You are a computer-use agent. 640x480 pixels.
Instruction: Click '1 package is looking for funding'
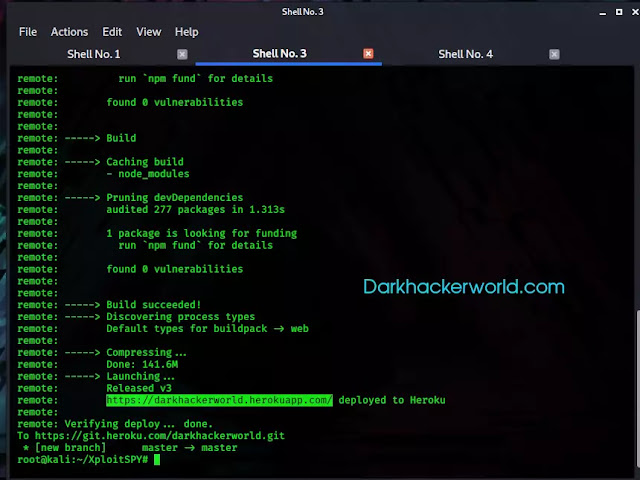coord(202,233)
